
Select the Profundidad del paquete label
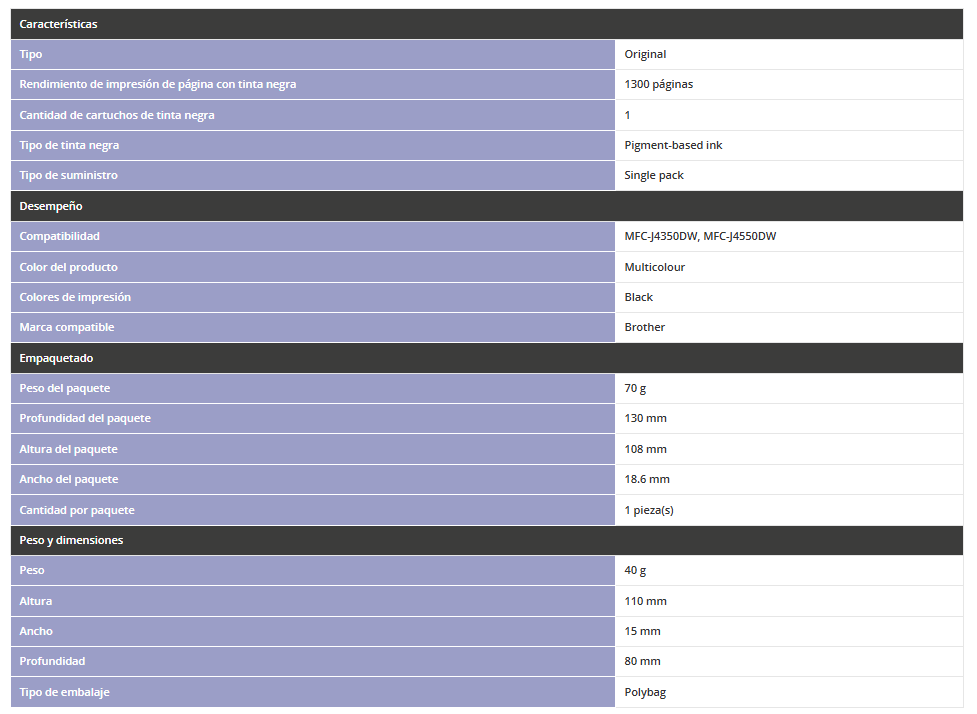(85, 418)
